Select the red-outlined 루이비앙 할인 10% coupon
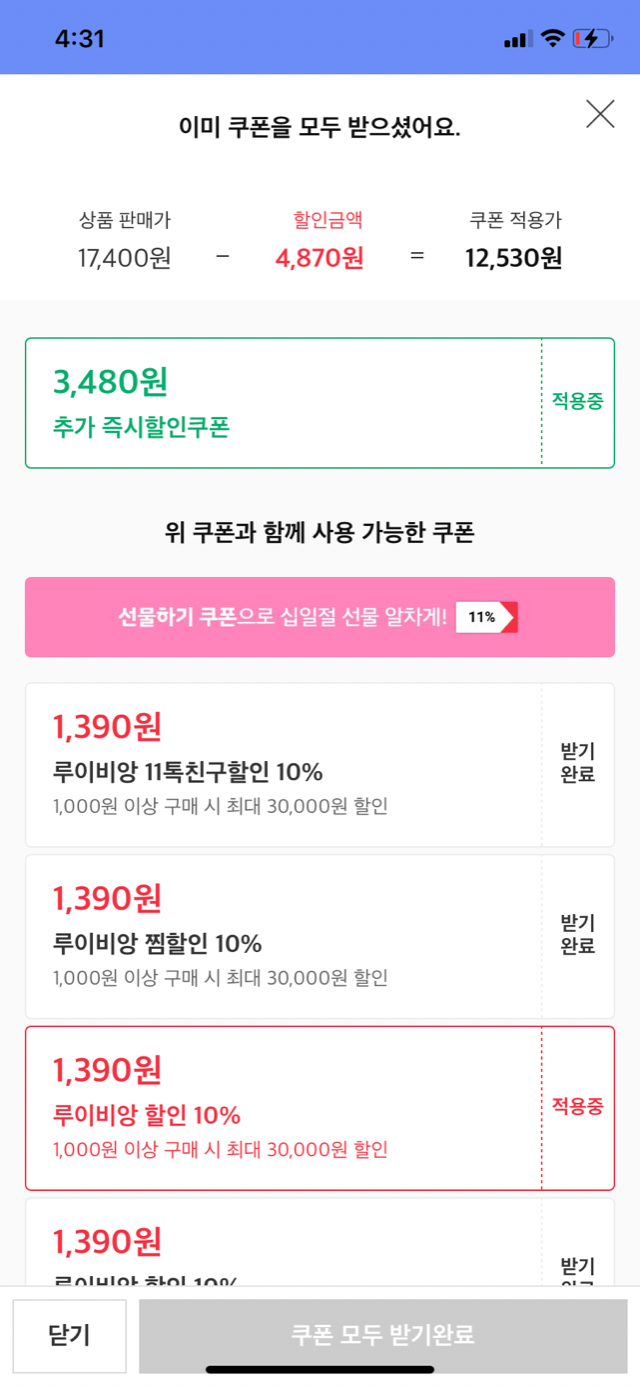Image resolution: width=640 pixels, height=1386 pixels. (x=280, y=1108)
